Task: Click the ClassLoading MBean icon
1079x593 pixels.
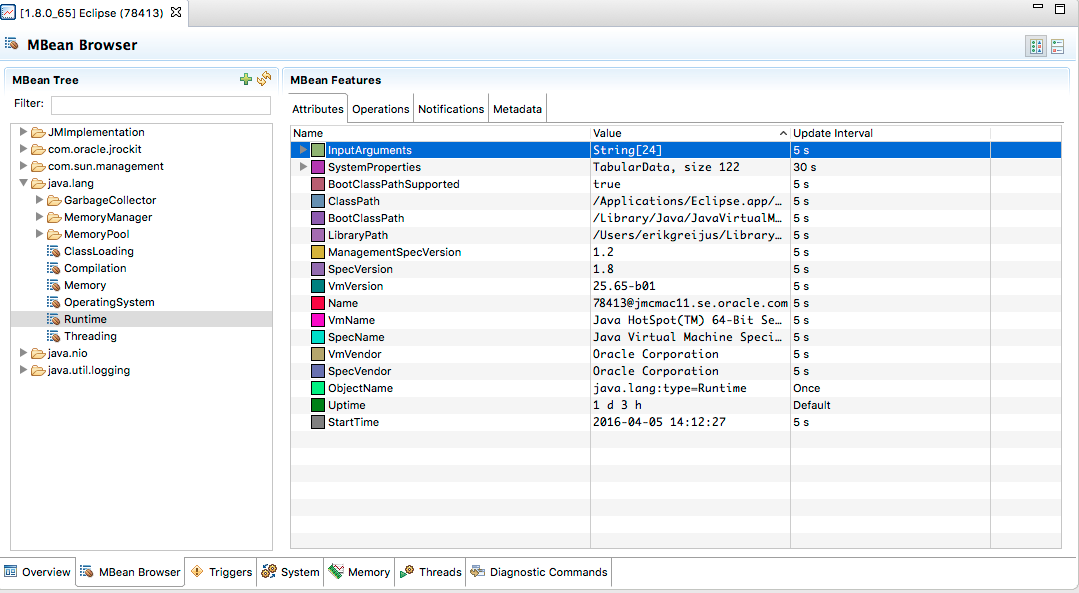Action: pos(53,251)
